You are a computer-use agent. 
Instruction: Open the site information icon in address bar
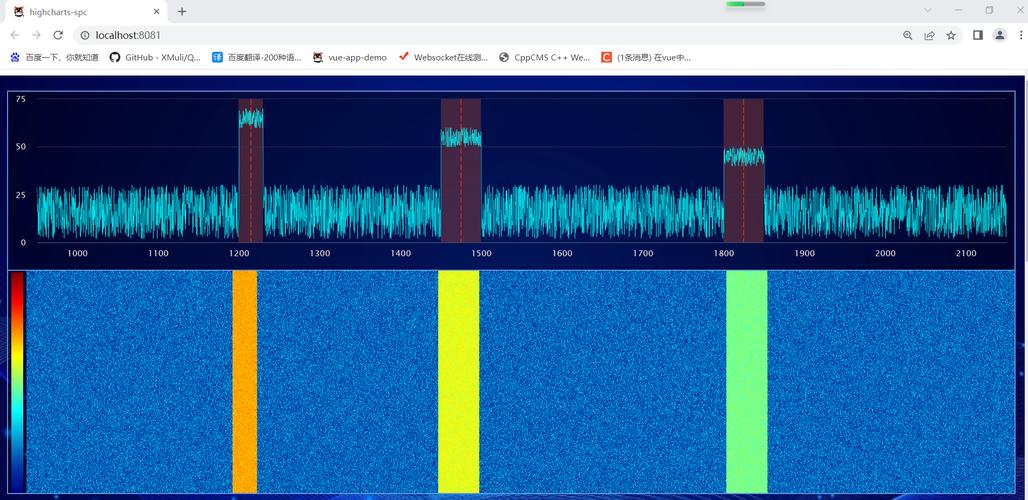85,35
